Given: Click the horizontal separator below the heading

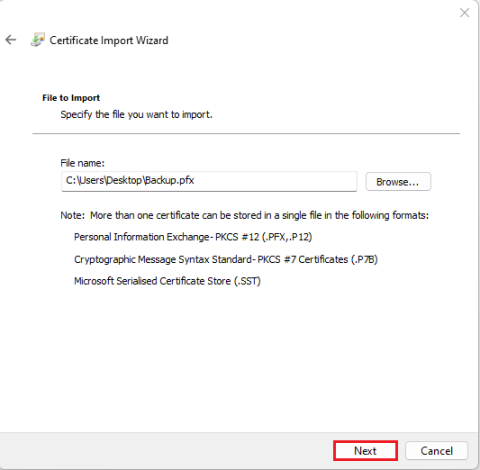Looking at the screenshot, I should coord(246,134).
